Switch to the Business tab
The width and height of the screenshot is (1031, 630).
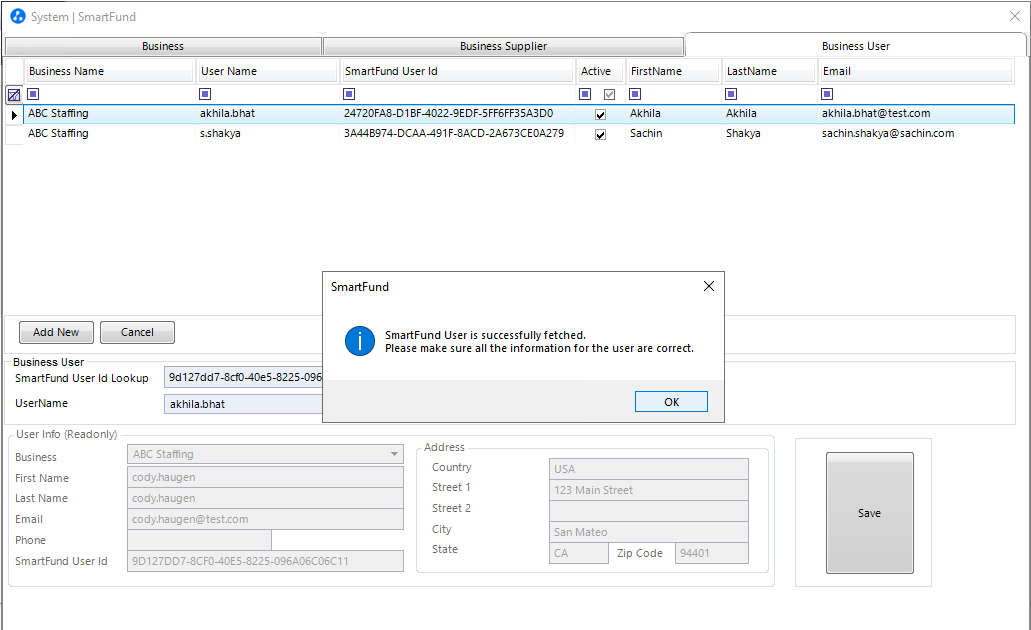[163, 46]
